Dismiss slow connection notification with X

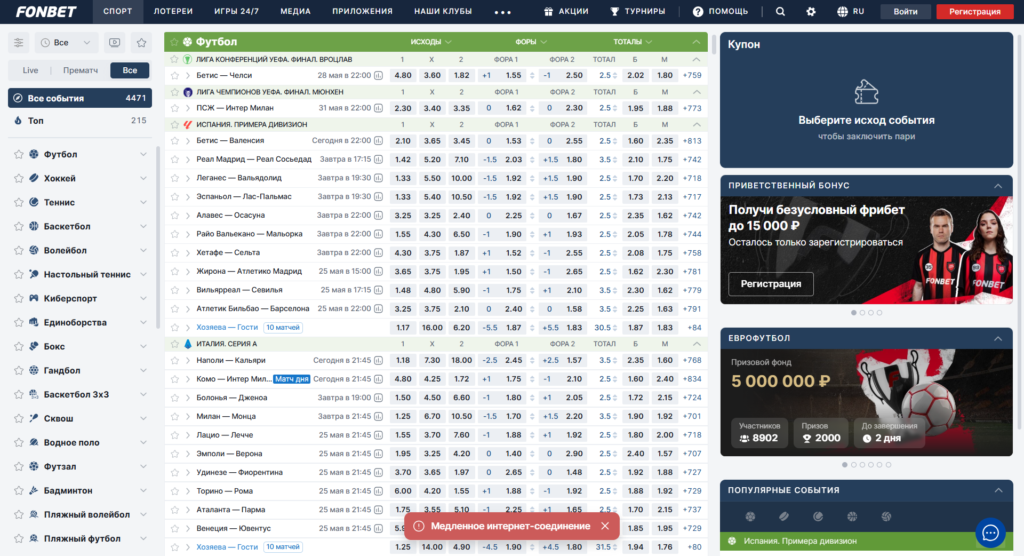(x=605, y=526)
